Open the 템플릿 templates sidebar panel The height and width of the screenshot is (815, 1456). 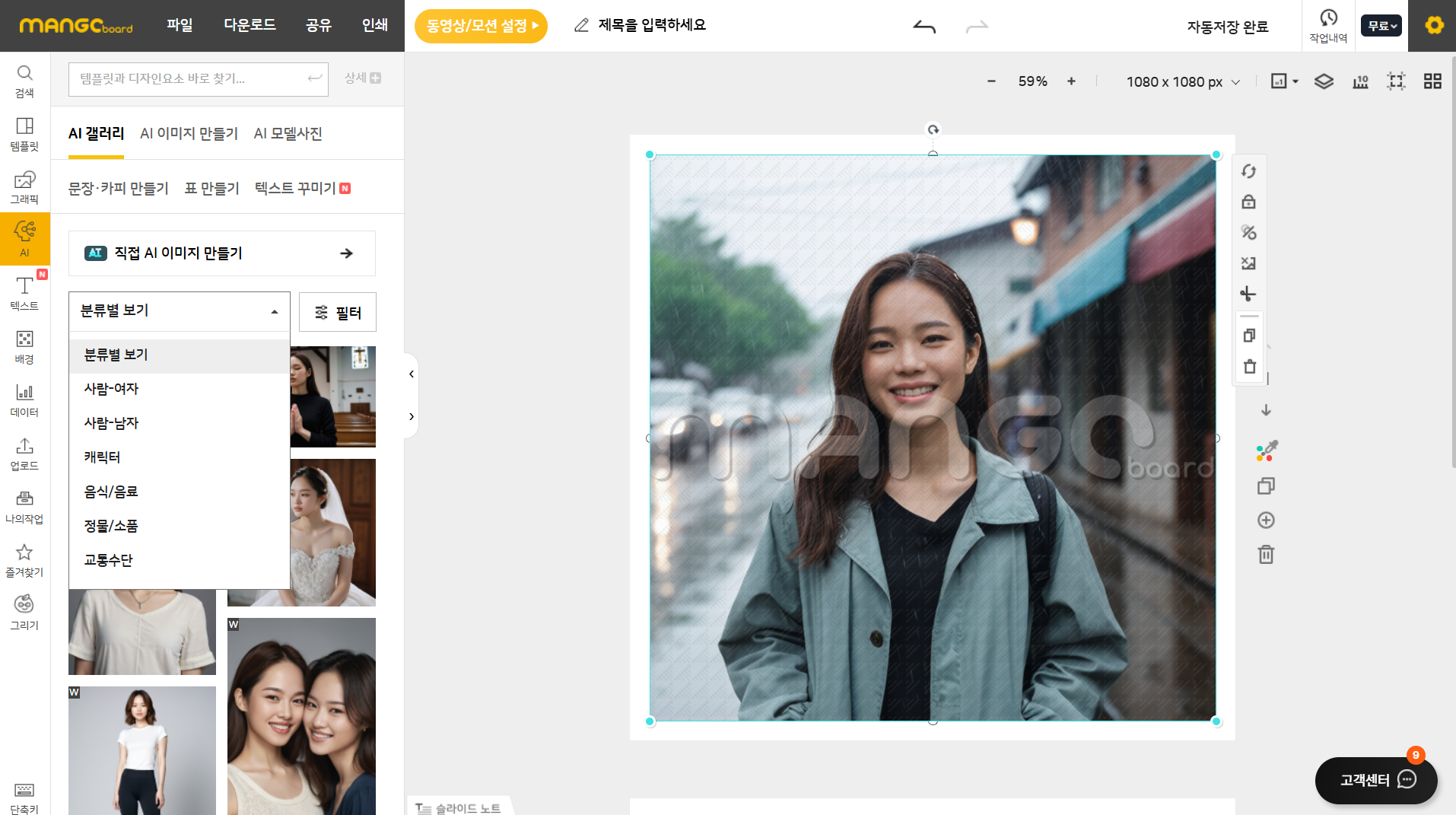pyautogui.click(x=24, y=135)
